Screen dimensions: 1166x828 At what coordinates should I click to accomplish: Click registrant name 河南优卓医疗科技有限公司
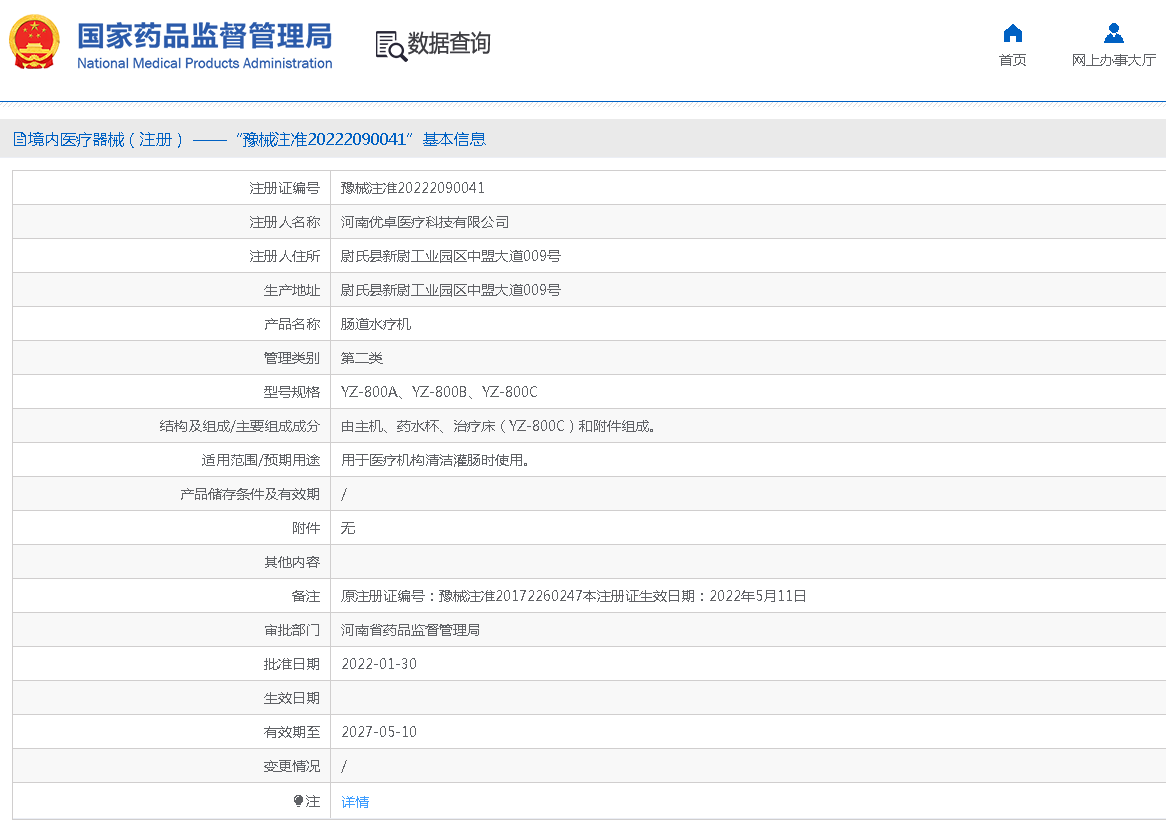425,222
